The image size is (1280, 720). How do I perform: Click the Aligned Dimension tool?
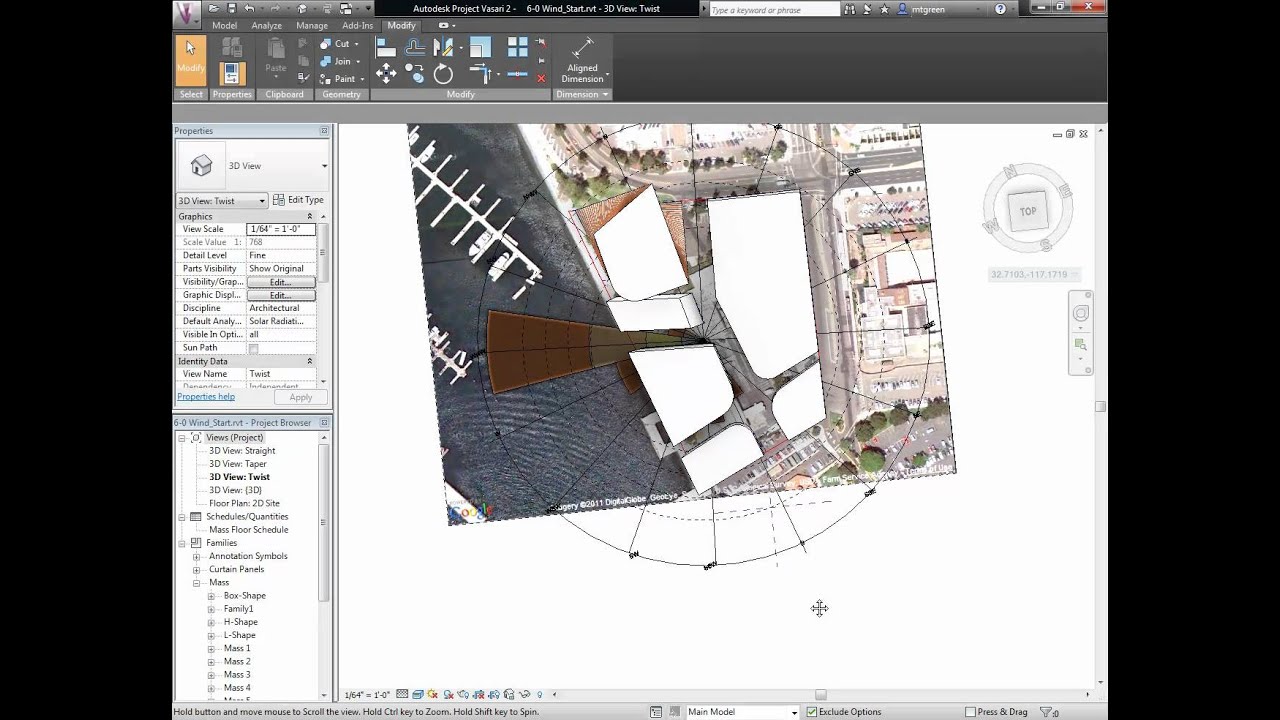[x=582, y=61]
